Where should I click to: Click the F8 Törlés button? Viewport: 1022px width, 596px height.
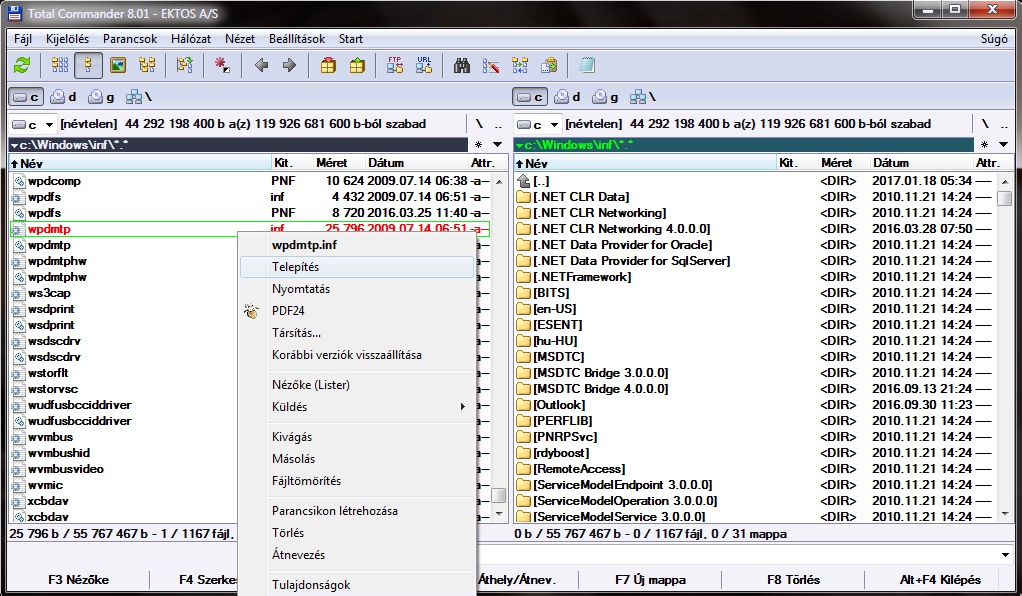[x=793, y=580]
